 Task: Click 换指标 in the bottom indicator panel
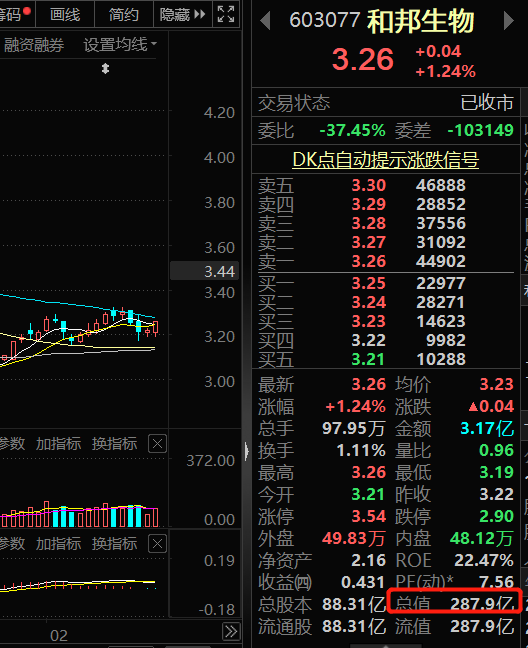click(x=114, y=543)
